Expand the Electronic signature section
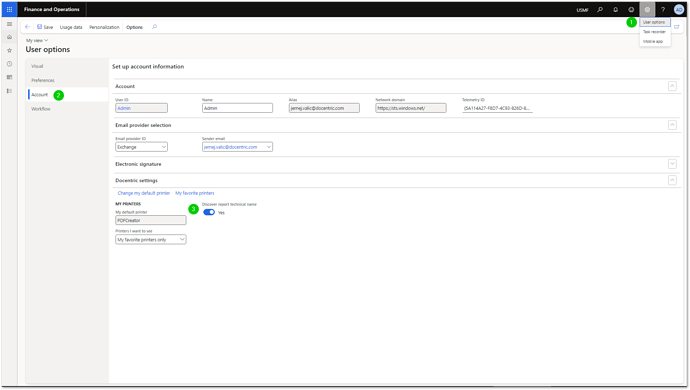 click(672, 164)
